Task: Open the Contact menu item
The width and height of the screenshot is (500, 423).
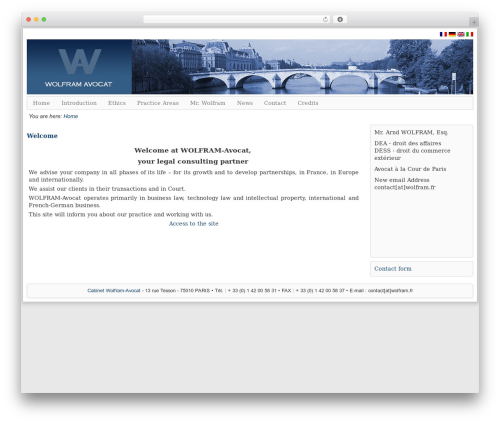Action: point(275,103)
